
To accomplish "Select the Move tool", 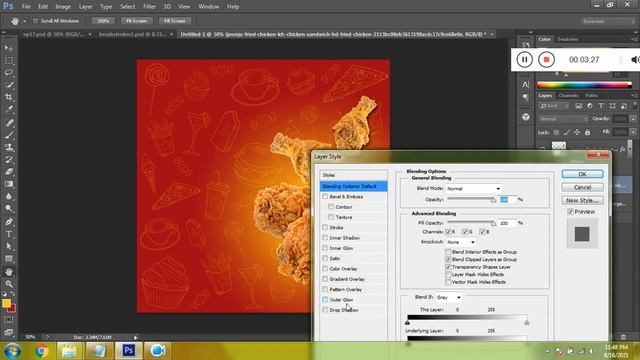I will (x=9, y=48).
